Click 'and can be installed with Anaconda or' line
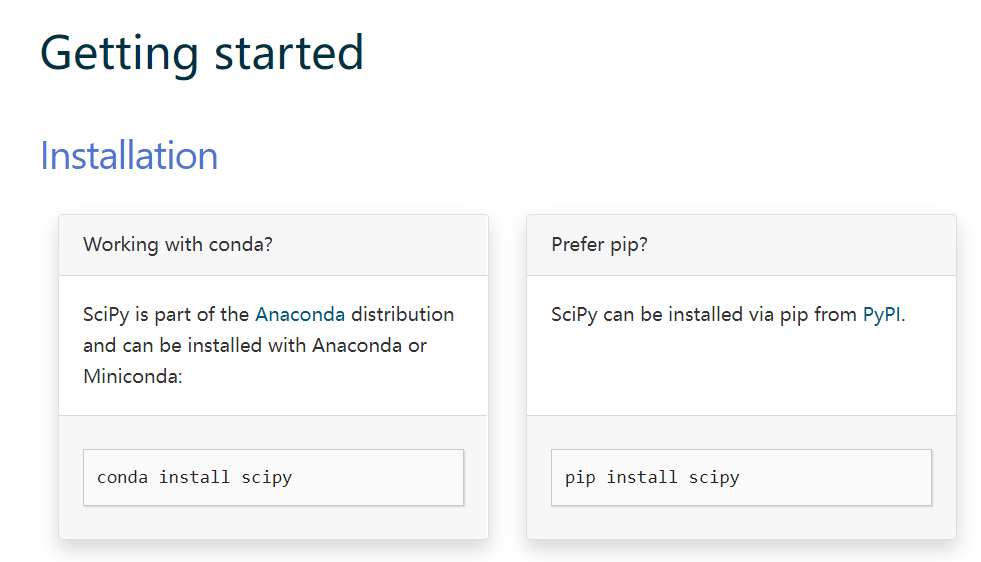The height and width of the screenshot is (562, 981). tap(255, 345)
